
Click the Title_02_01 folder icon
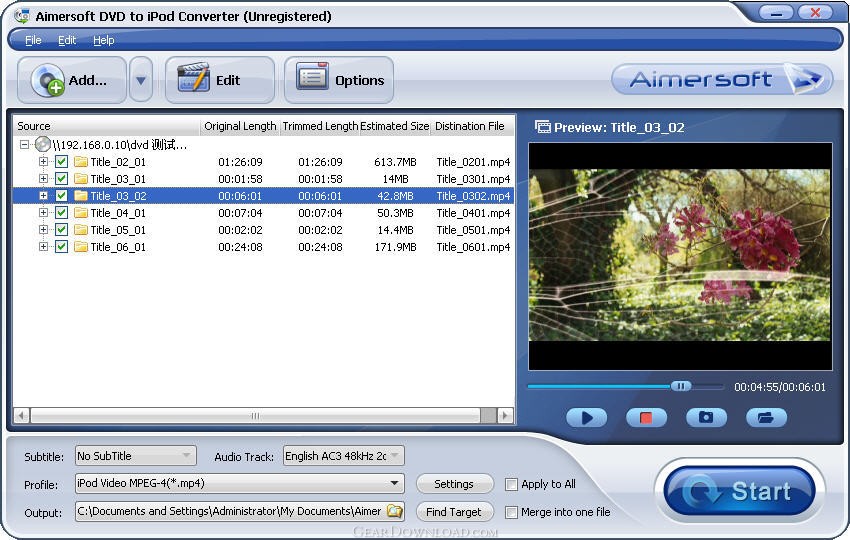coord(81,162)
